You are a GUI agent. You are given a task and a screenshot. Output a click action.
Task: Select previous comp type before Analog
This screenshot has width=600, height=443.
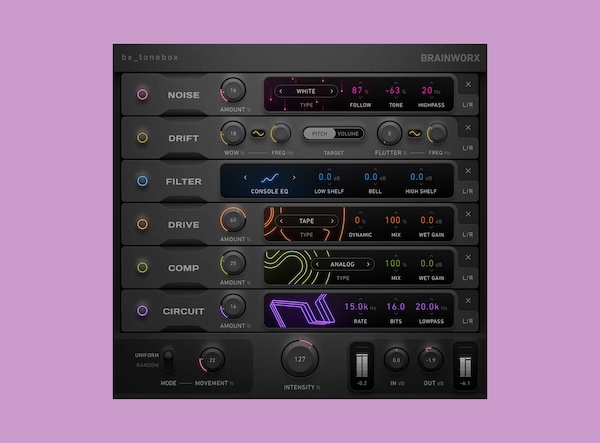click(317, 264)
